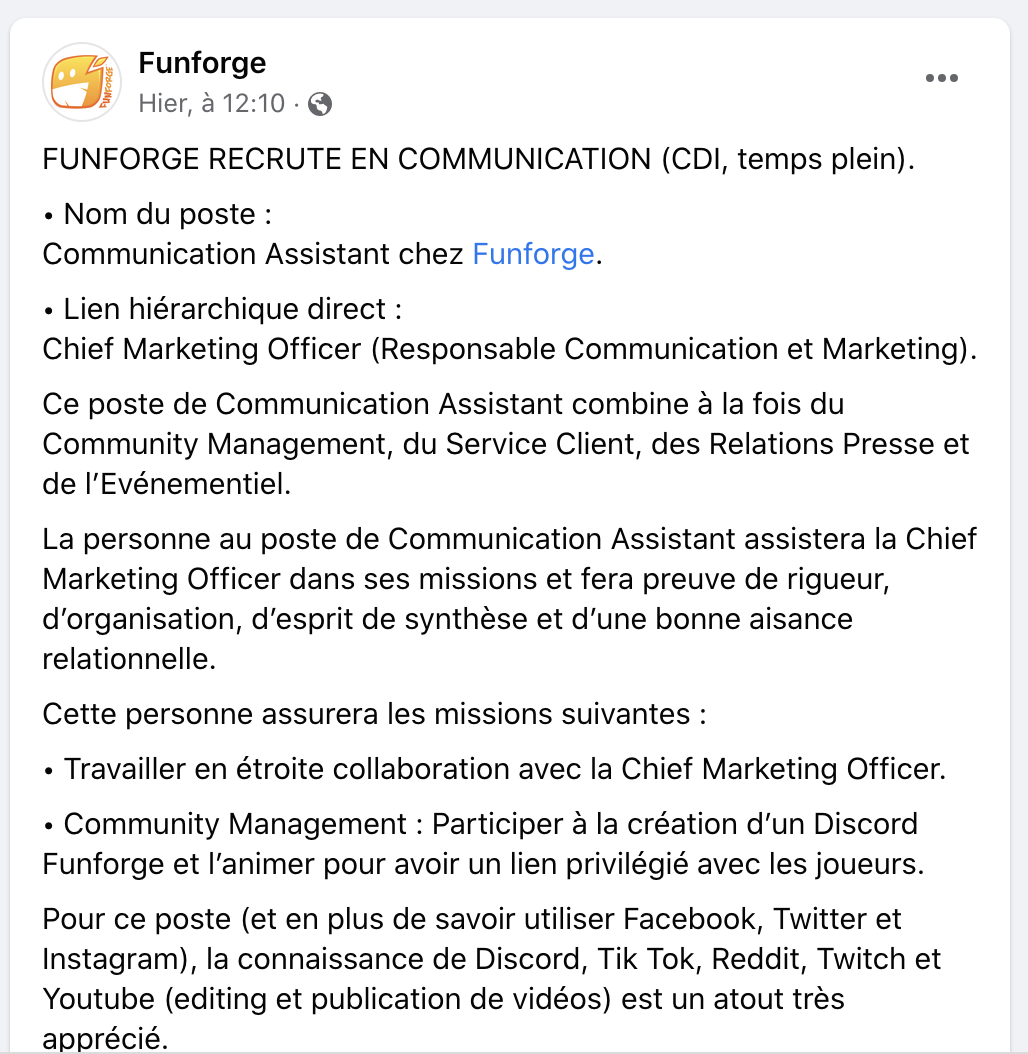
Task: Open the post timestamp Hier, à 12:10
Action: click(x=212, y=104)
